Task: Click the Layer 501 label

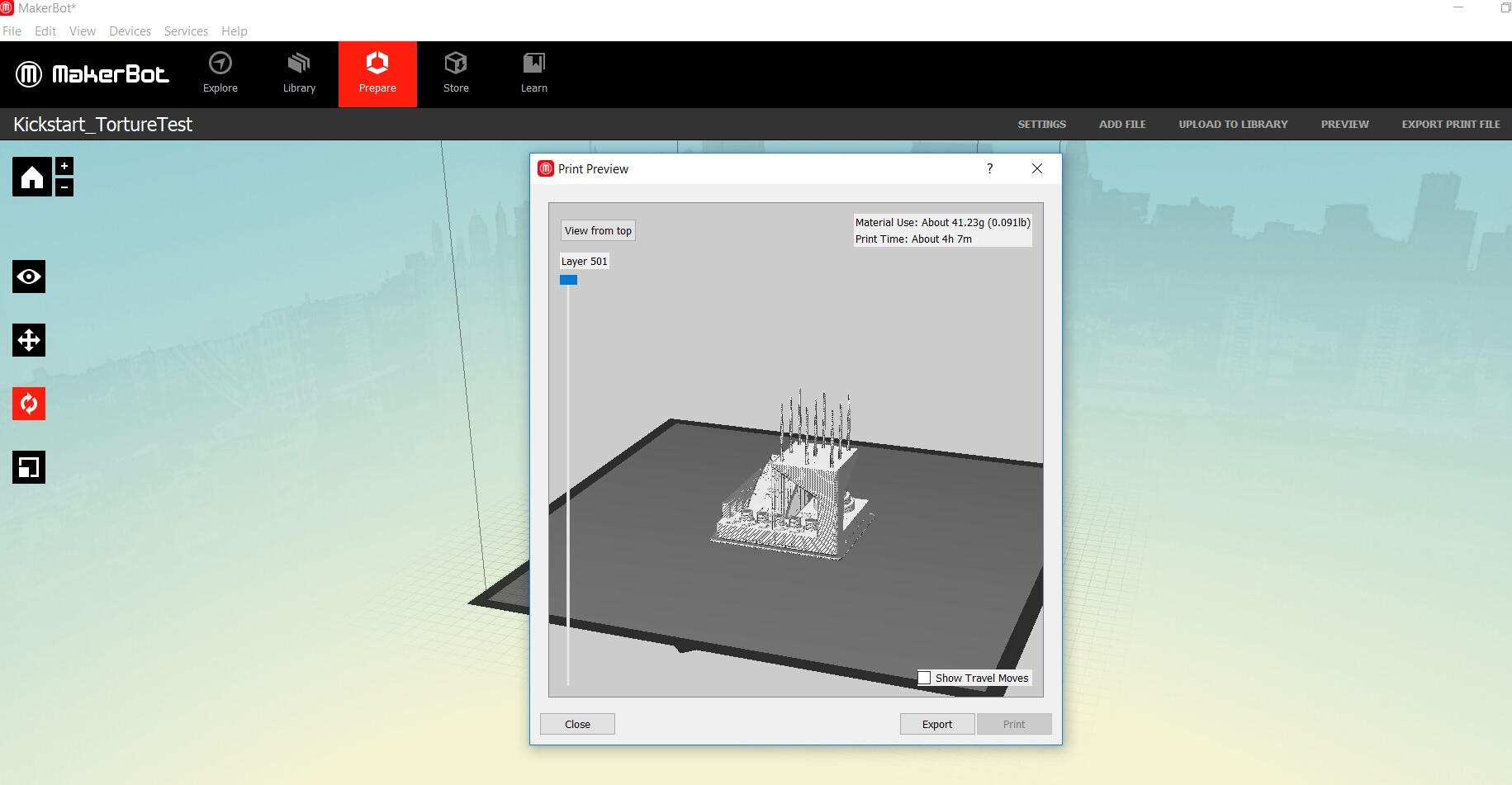Action: (585, 261)
